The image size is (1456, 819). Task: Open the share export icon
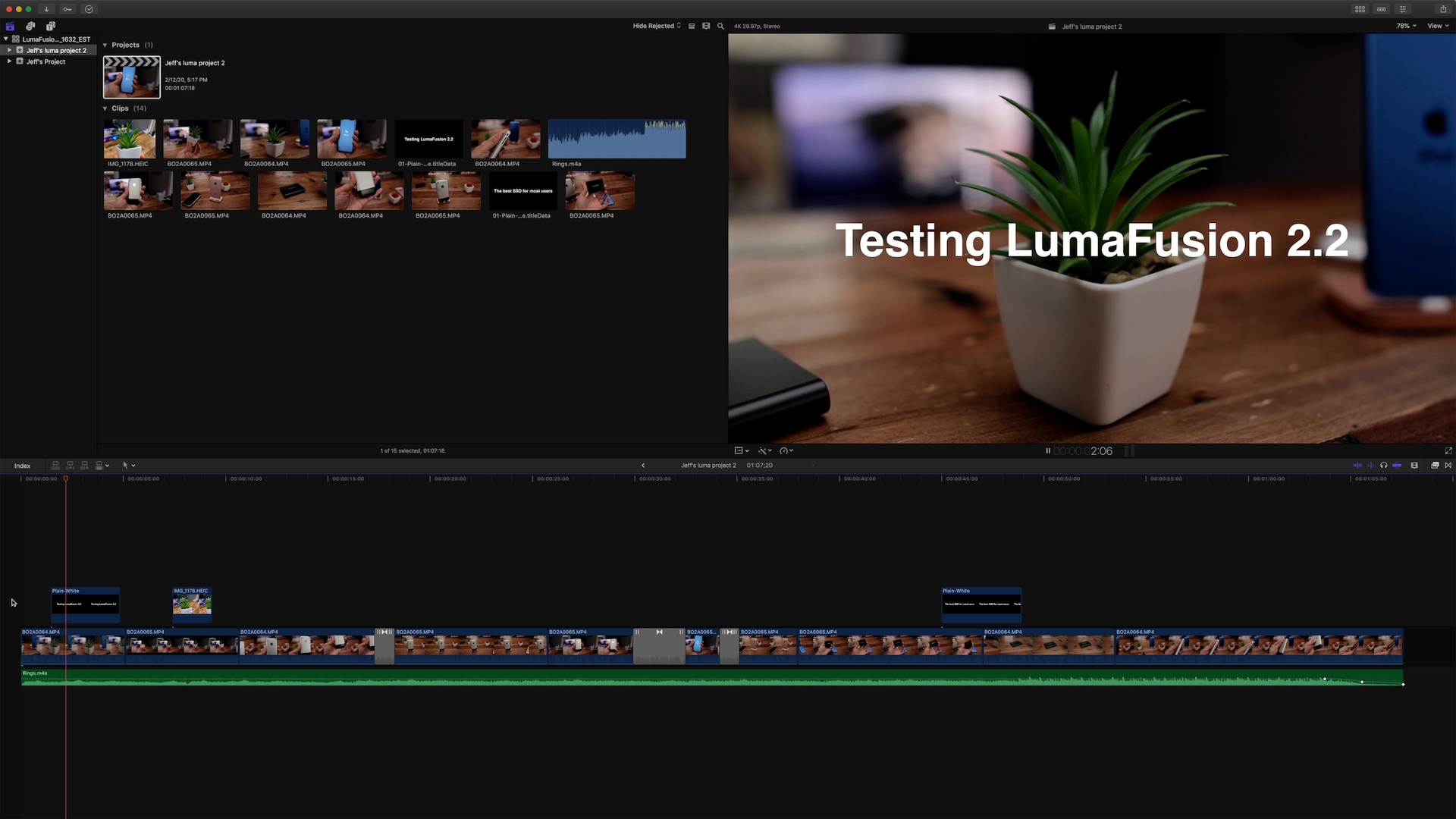(x=1443, y=9)
